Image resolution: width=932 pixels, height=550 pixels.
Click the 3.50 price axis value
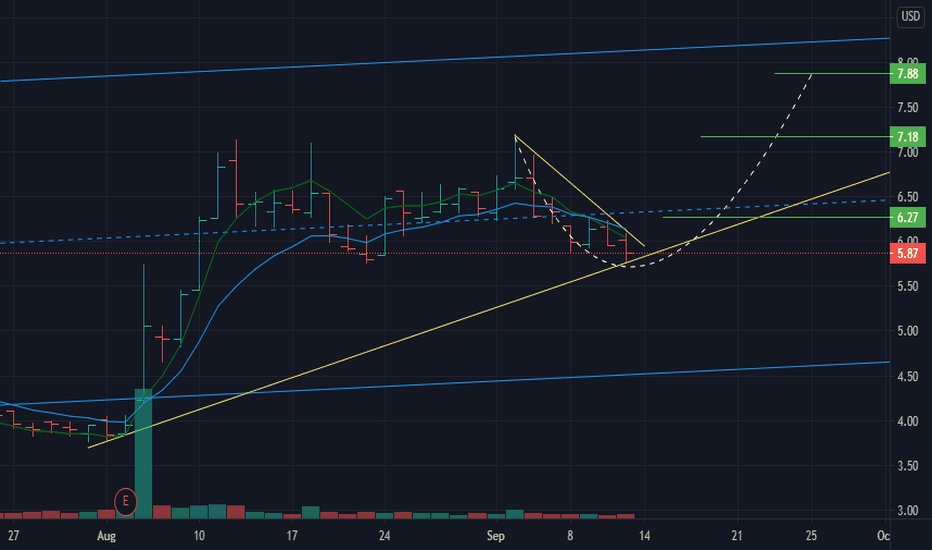coord(908,466)
